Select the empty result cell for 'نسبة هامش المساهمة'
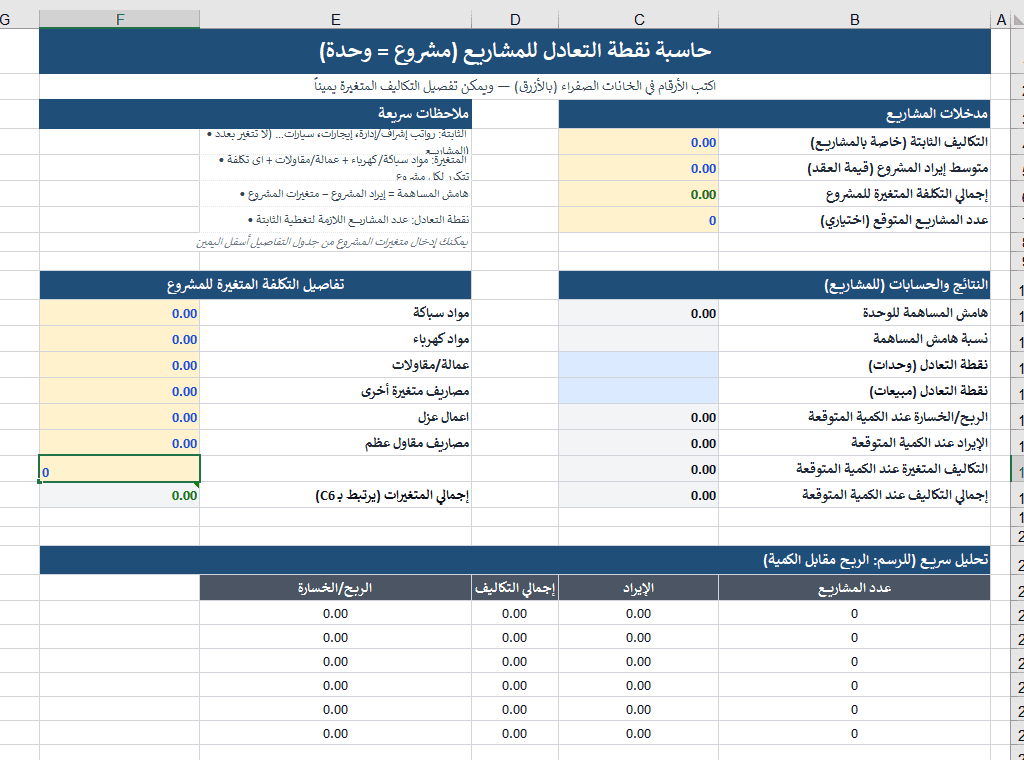The height and width of the screenshot is (760, 1024). coord(639,339)
